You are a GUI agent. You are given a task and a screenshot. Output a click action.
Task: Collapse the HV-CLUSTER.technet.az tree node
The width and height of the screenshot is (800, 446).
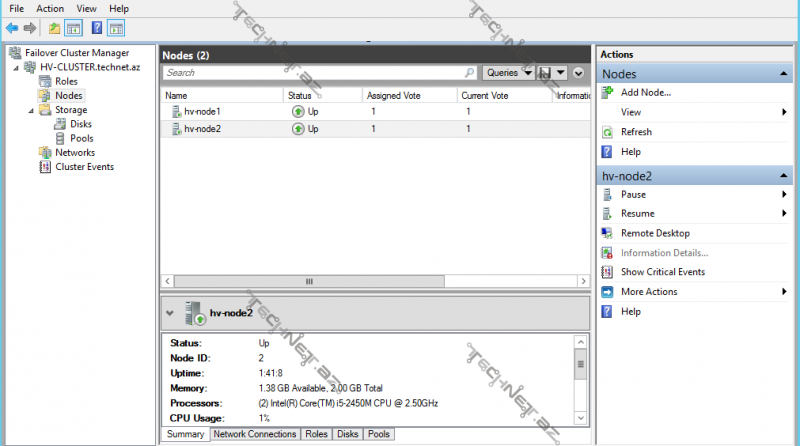[16, 68]
